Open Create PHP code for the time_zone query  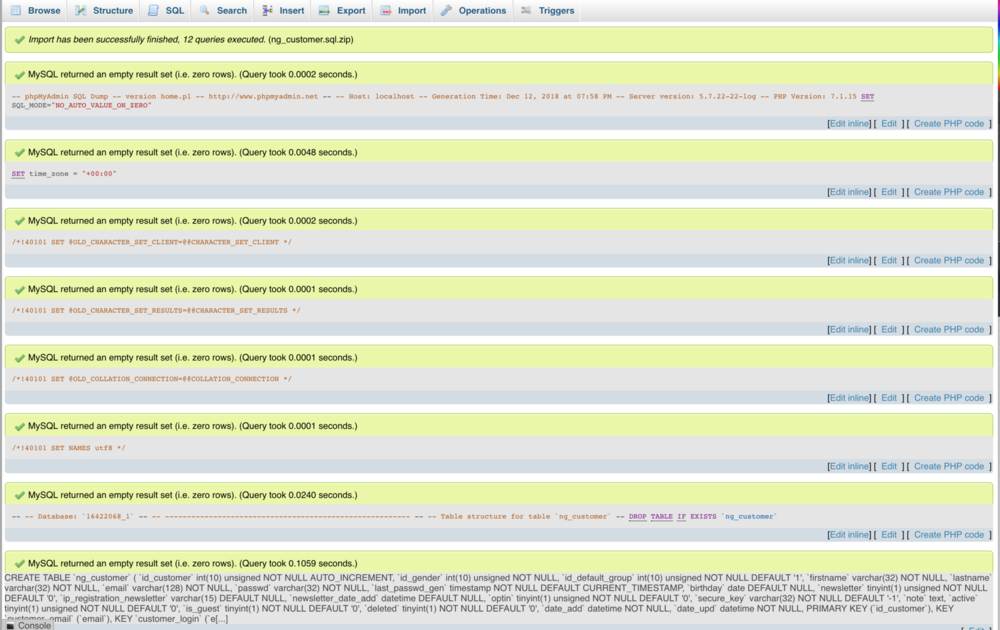tap(949, 191)
